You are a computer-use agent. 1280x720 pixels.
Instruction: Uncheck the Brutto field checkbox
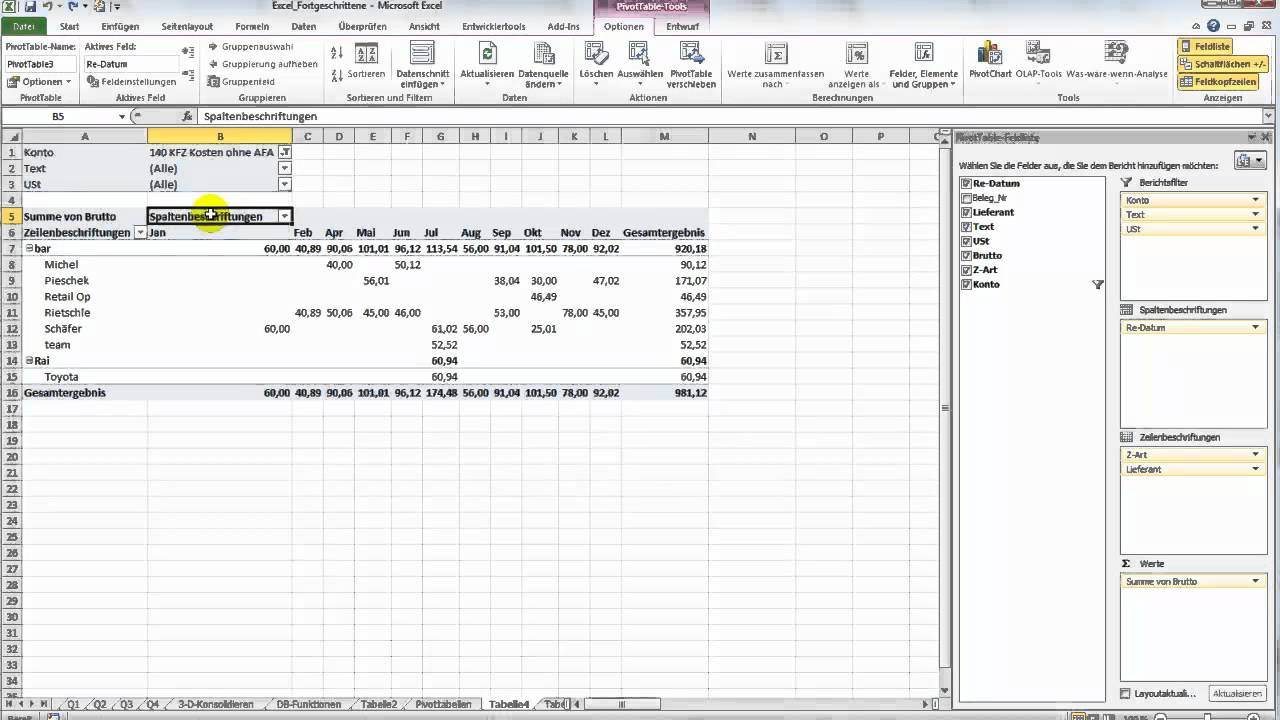[x=966, y=256]
